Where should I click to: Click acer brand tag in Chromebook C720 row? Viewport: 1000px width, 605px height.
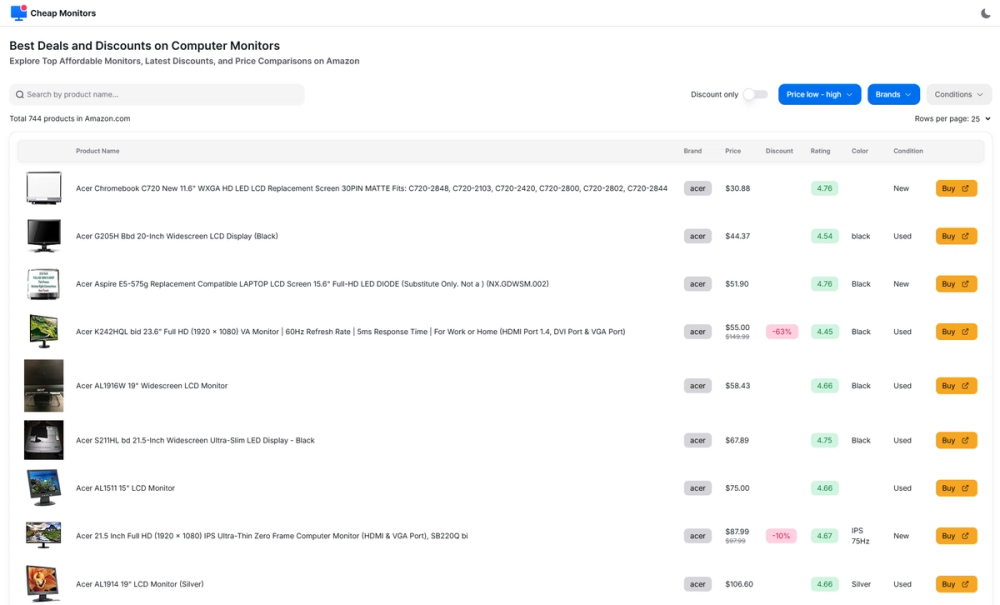pos(698,188)
